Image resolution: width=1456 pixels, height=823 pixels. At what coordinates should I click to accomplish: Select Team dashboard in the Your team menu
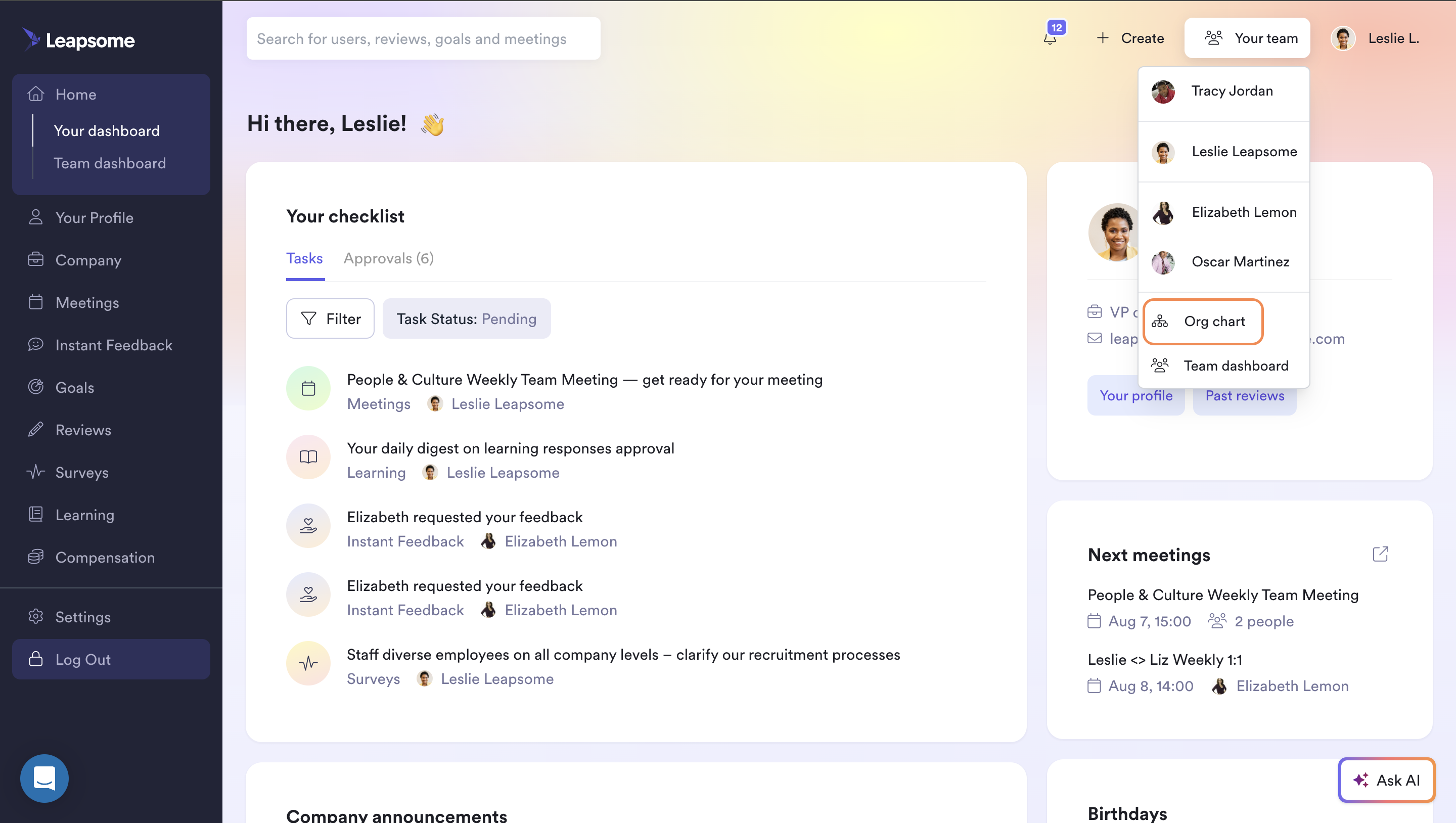pos(1223,365)
